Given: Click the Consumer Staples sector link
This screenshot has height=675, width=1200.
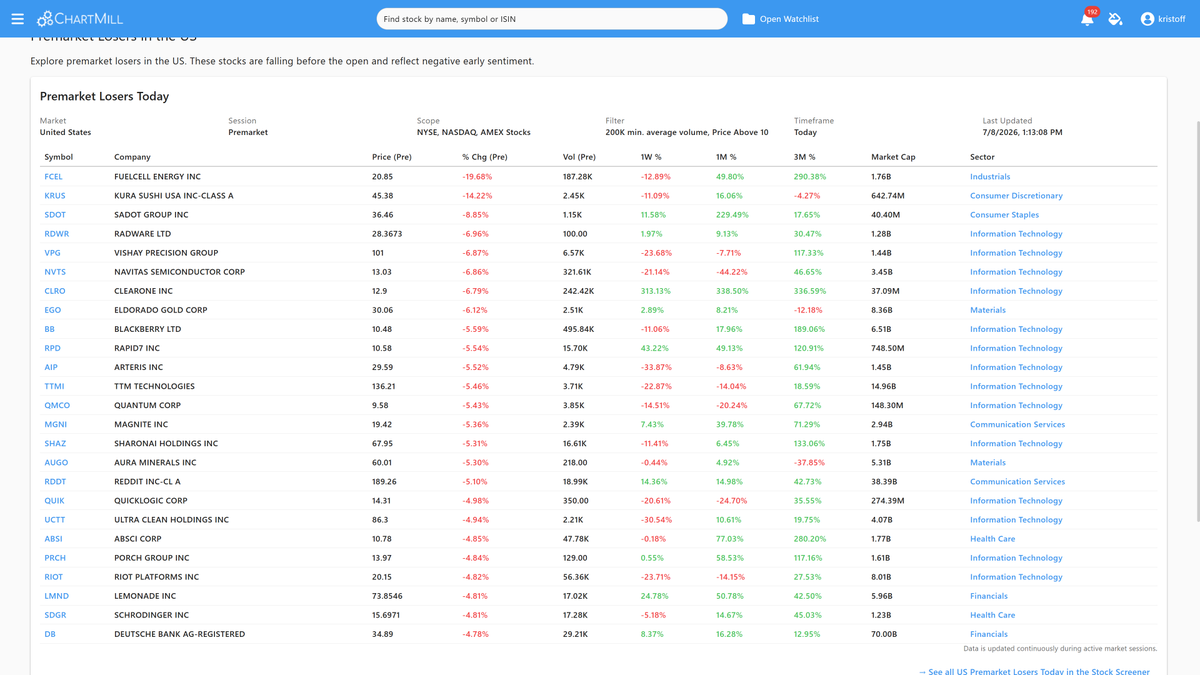Looking at the screenshot, I should click(x=1004, y=215).
